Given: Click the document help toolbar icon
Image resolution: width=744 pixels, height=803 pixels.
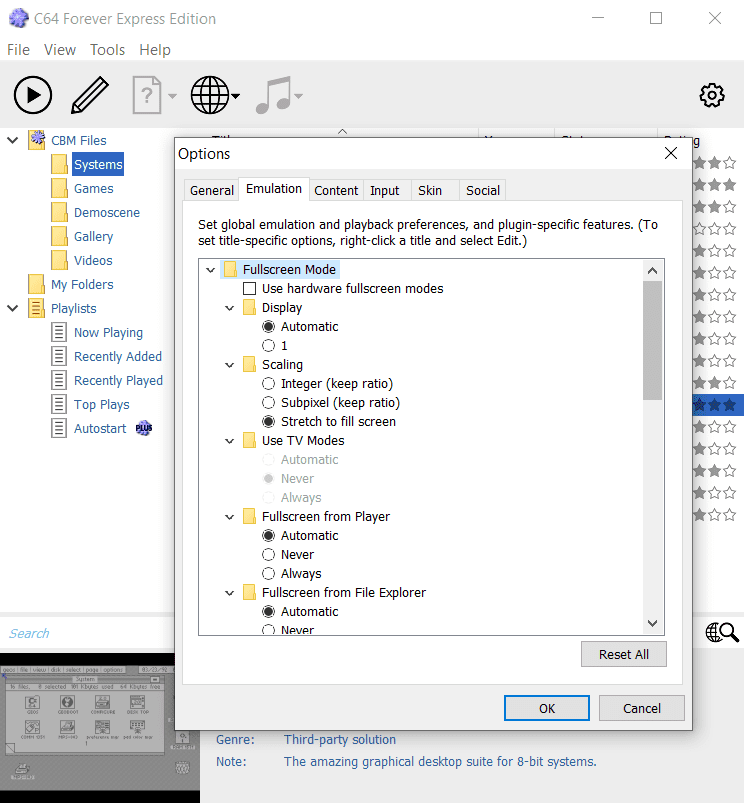Looking at the screenshot, I should pyautogui.click(x=147, y=95).
